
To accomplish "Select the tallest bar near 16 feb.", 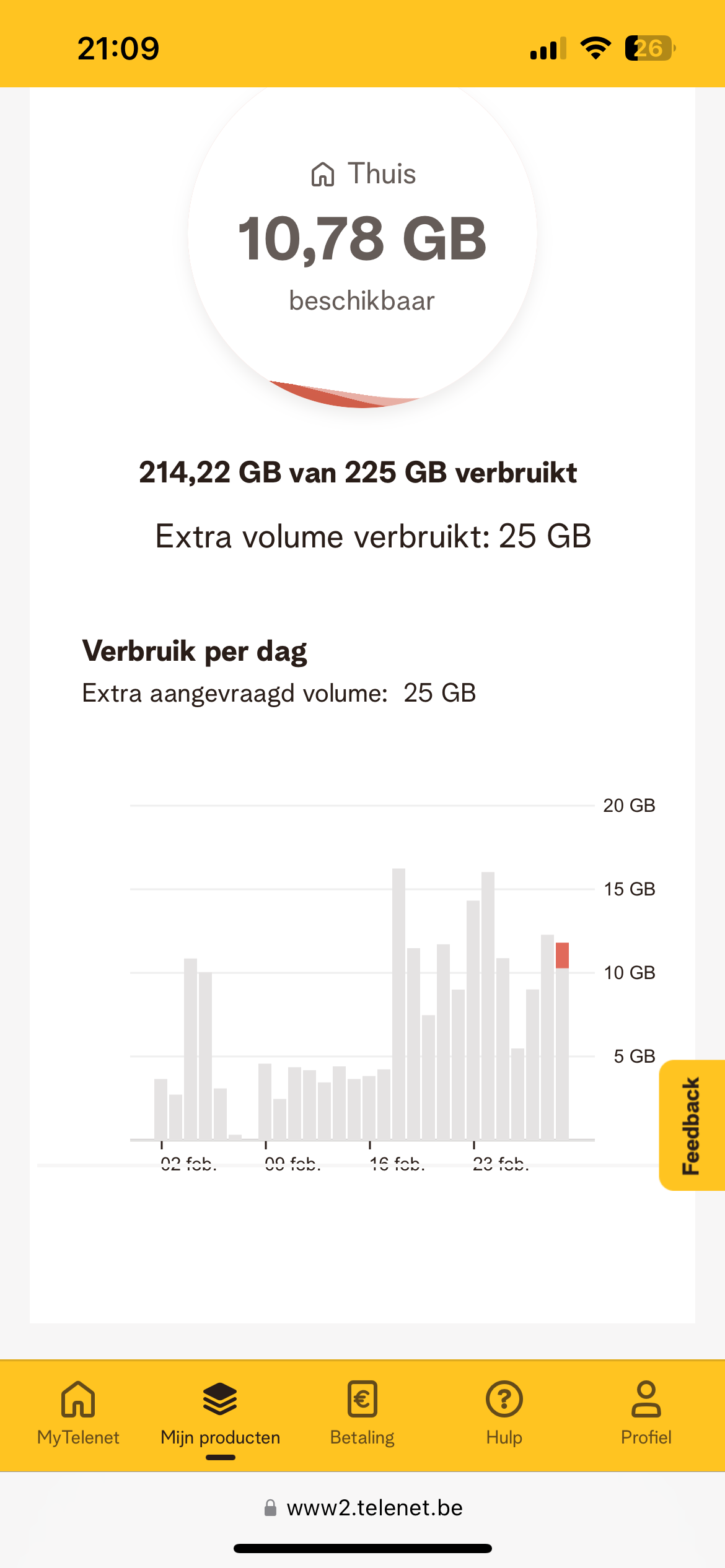I will pyautogui.click(x=398, y=1003).
